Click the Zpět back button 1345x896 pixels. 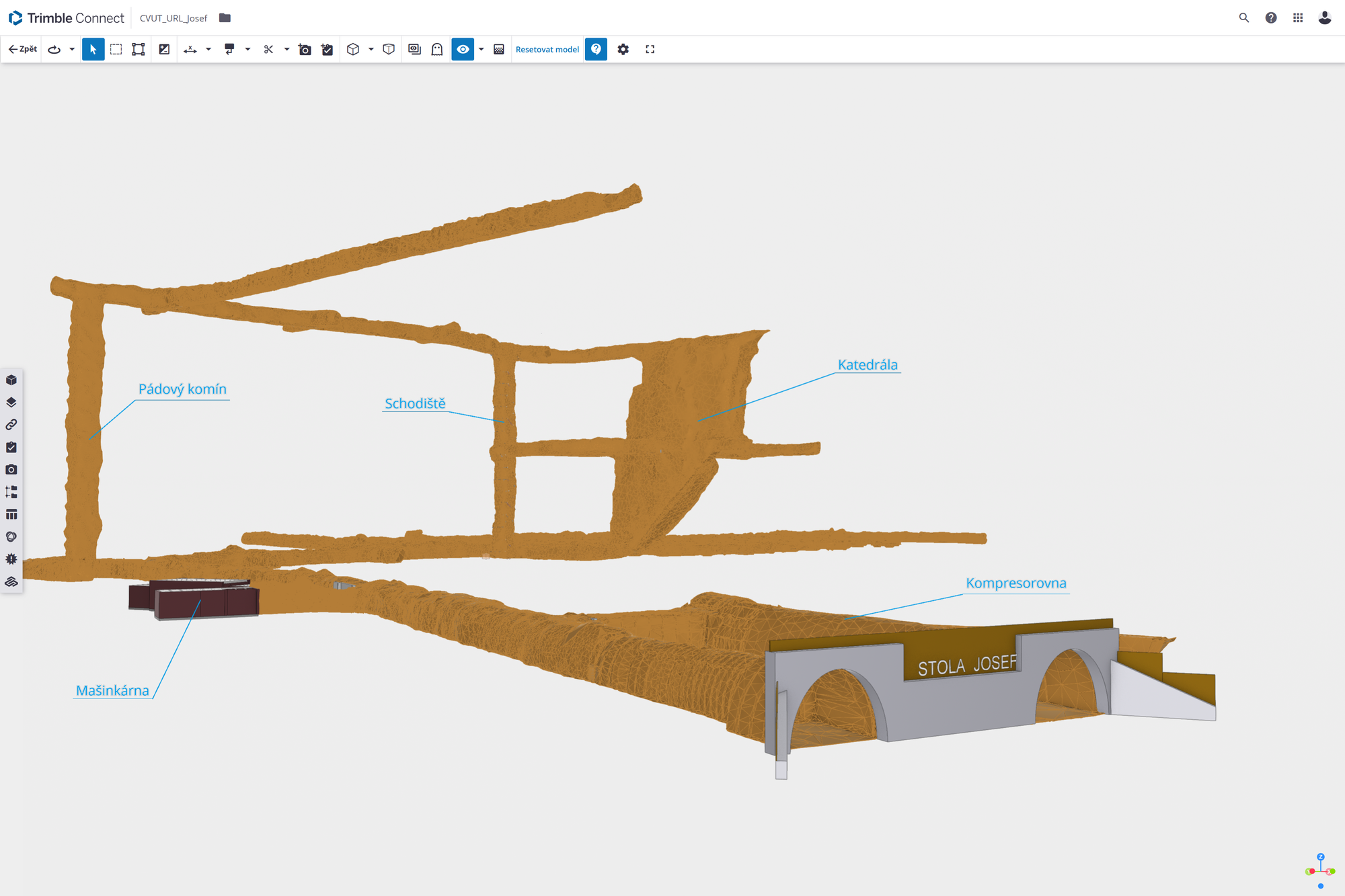[23, 49]
